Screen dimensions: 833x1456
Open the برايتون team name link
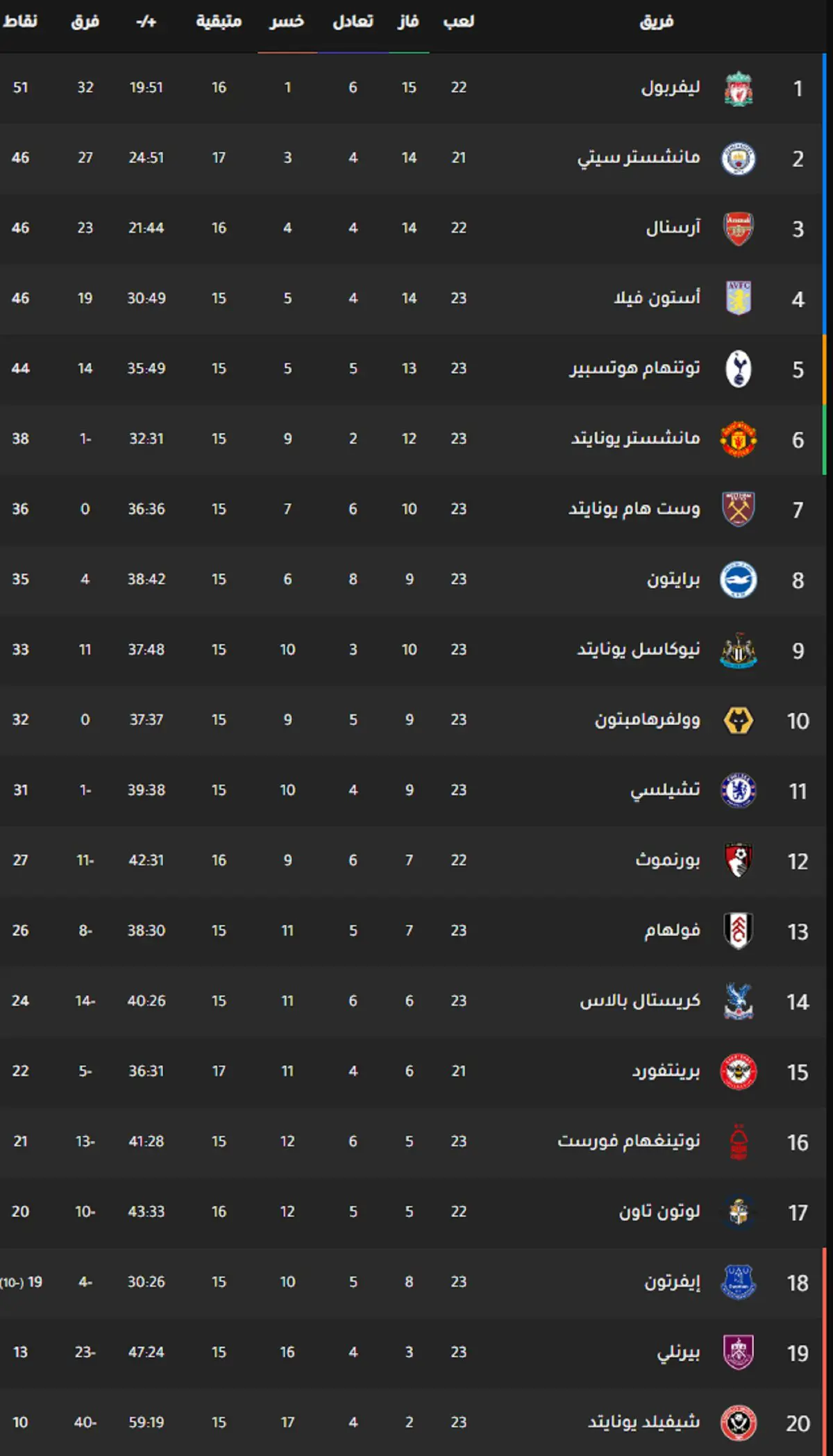pos(673,579)
